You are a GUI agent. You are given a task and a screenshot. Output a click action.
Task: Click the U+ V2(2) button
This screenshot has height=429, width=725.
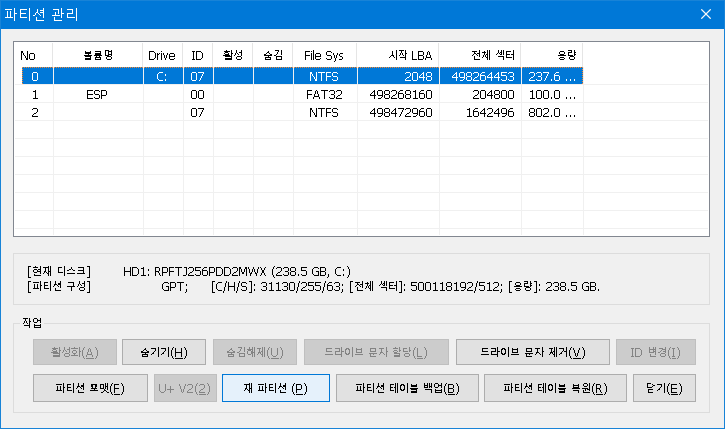[185, 388]
